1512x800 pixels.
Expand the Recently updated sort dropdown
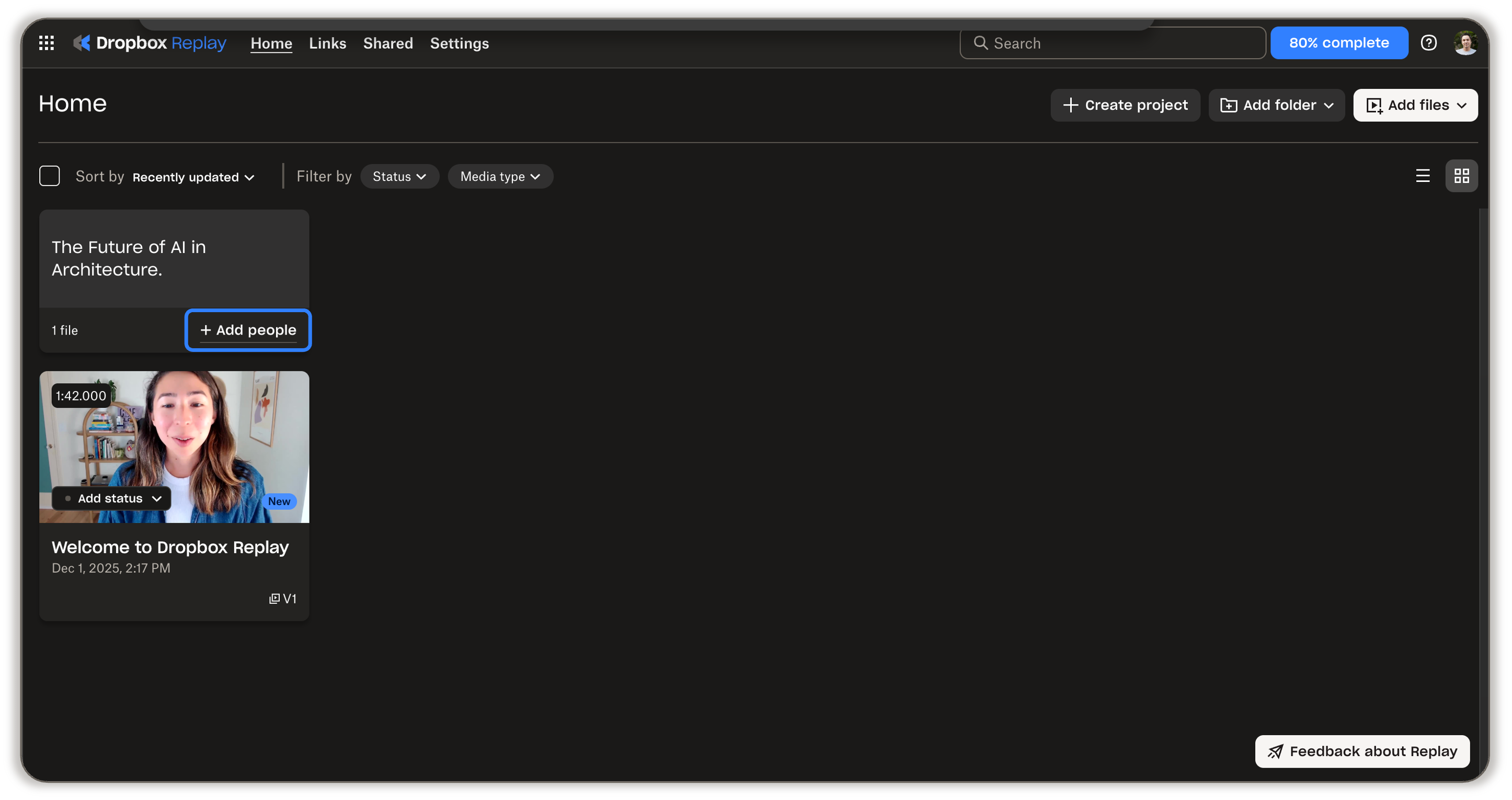tap(193, 177)
